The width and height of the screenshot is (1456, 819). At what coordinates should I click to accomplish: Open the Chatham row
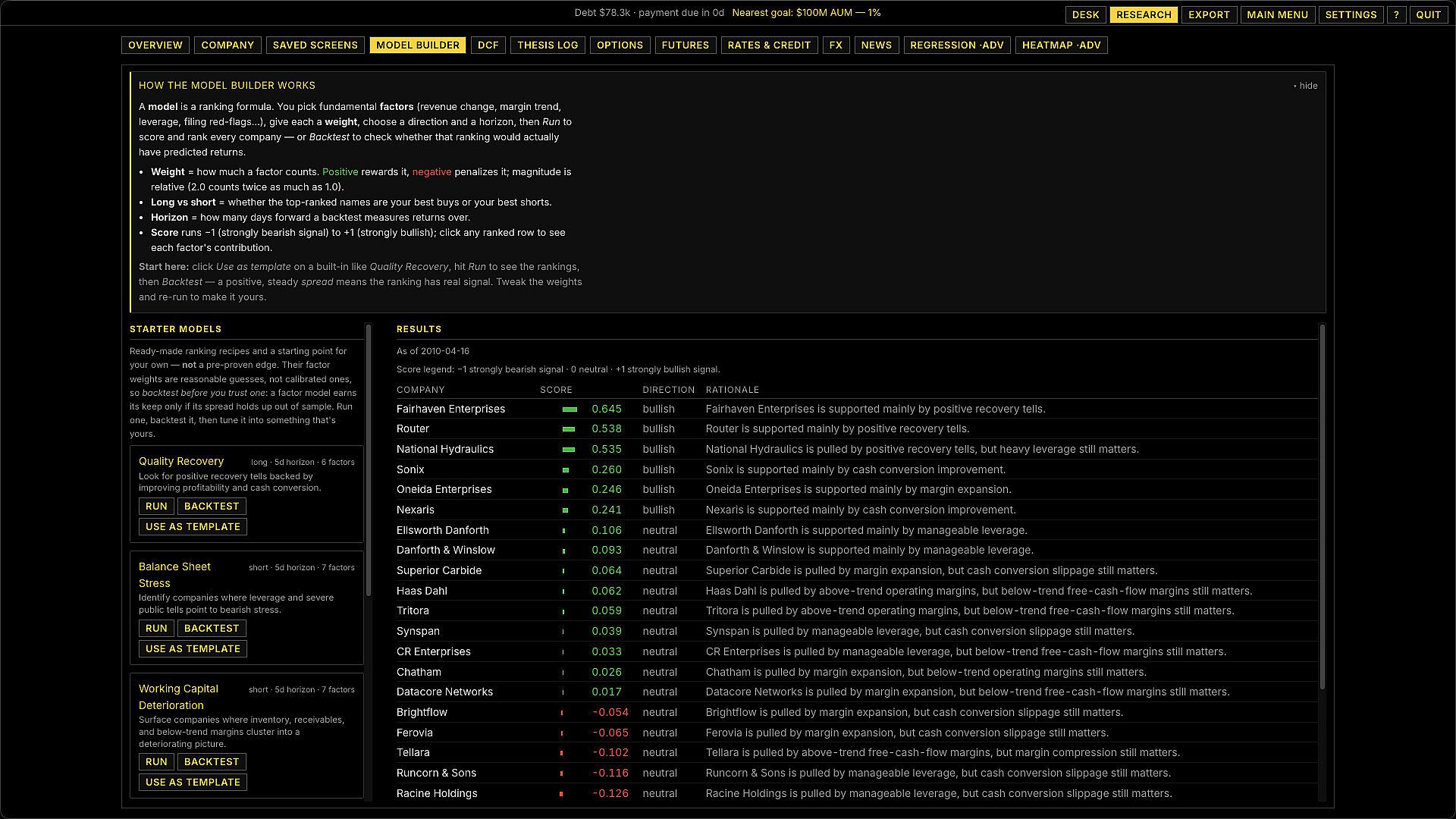pos(857,672)
